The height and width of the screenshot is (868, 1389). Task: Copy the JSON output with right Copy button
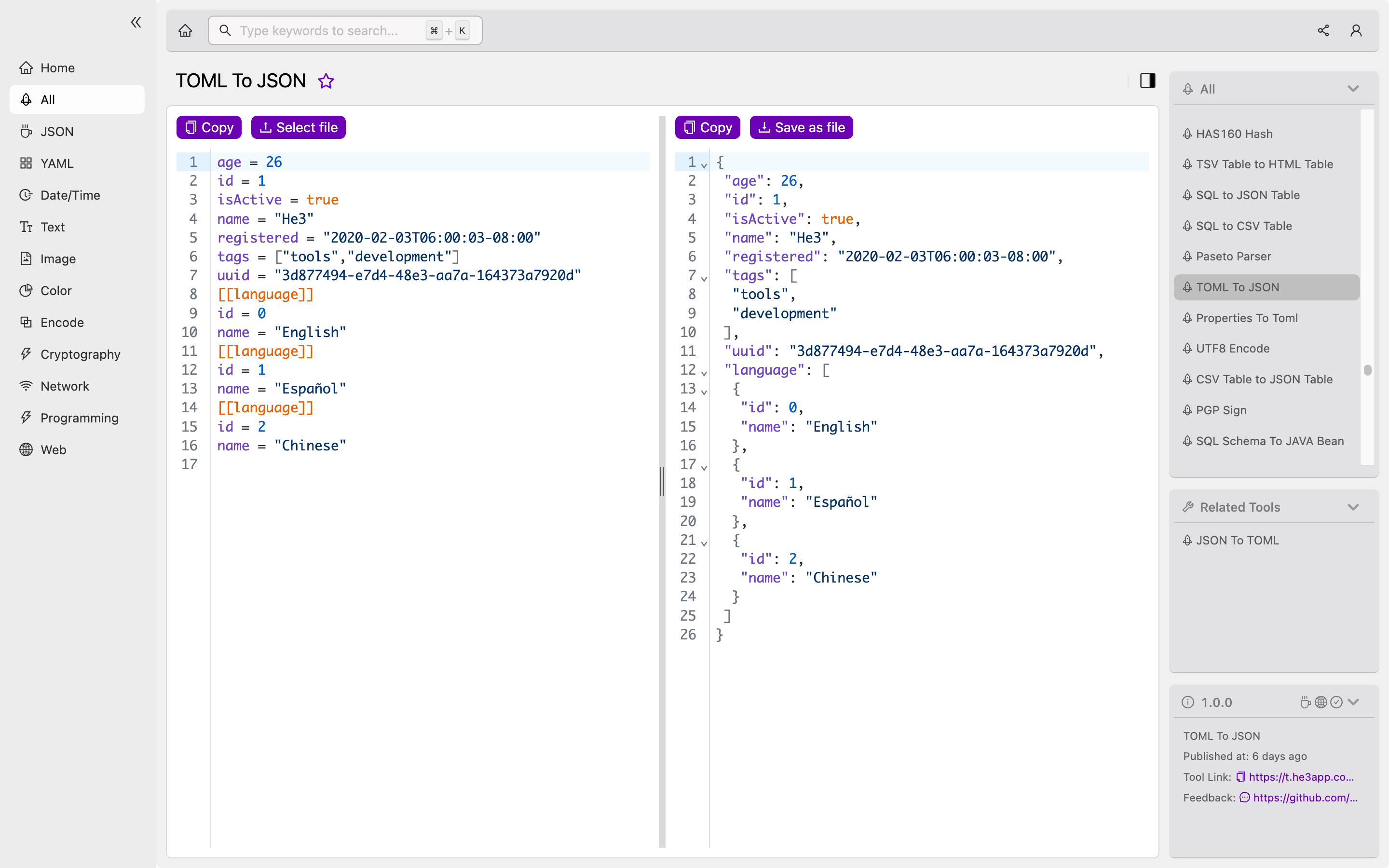click(x=708, y=127)
